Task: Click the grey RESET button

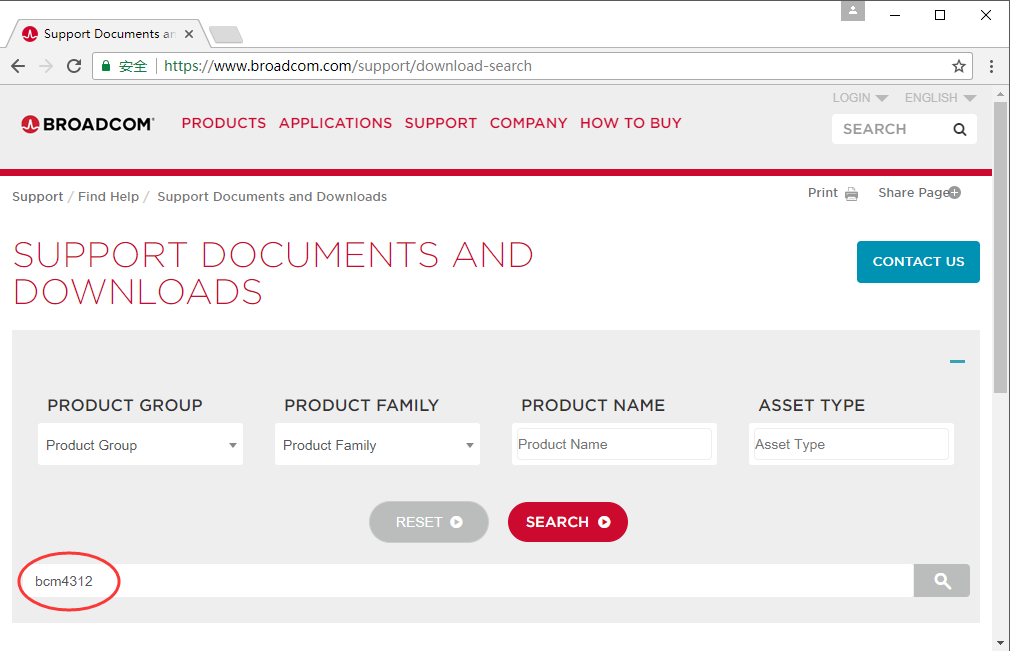Action: [429, 522]
